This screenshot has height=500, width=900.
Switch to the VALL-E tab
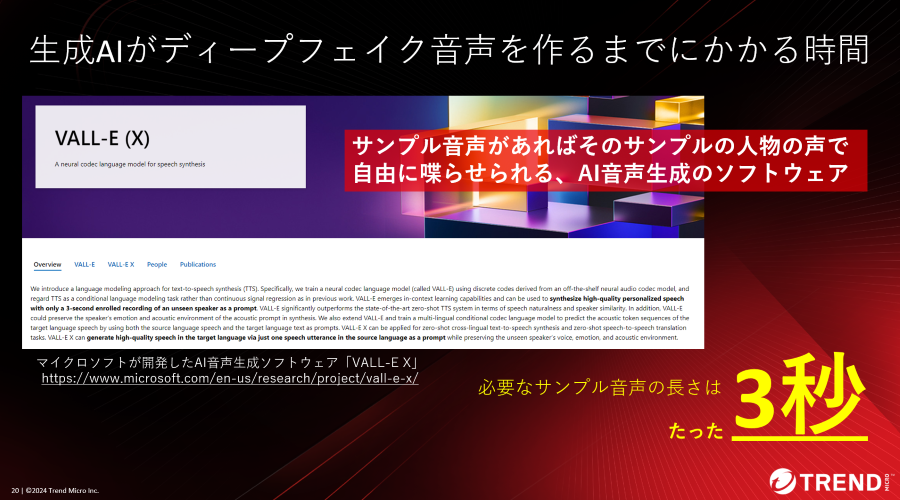point(85,265)
